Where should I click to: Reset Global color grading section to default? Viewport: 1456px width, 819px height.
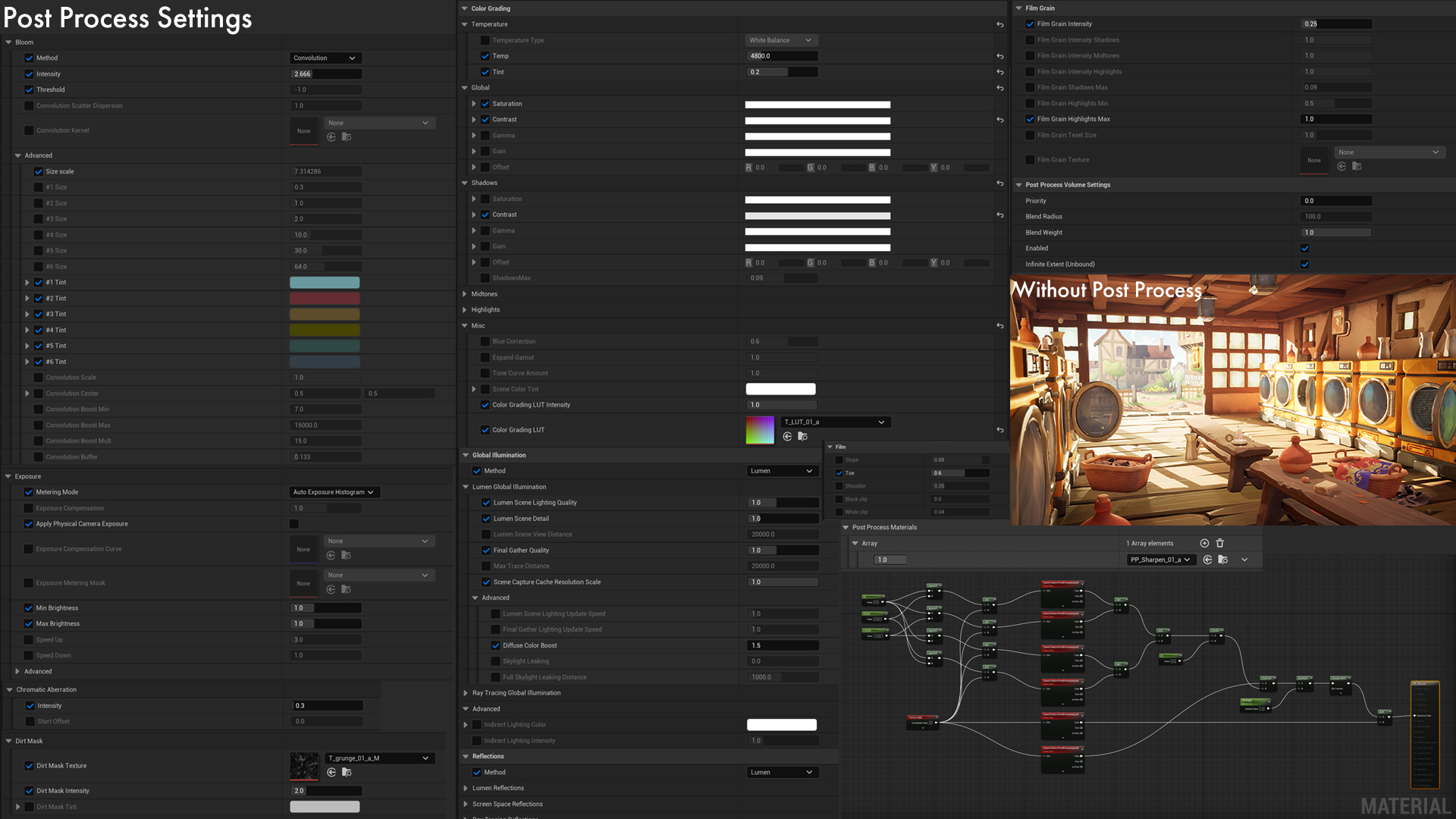click(999, 89)
